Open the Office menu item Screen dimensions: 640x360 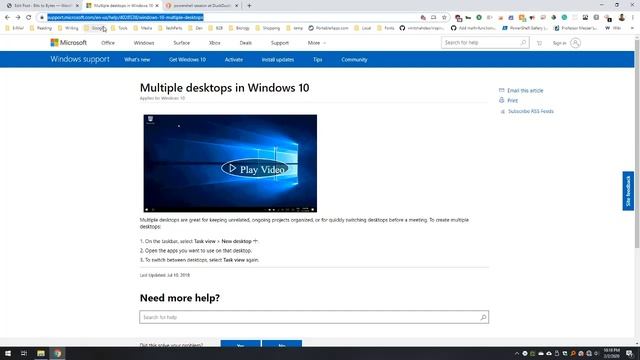point(108,43)
